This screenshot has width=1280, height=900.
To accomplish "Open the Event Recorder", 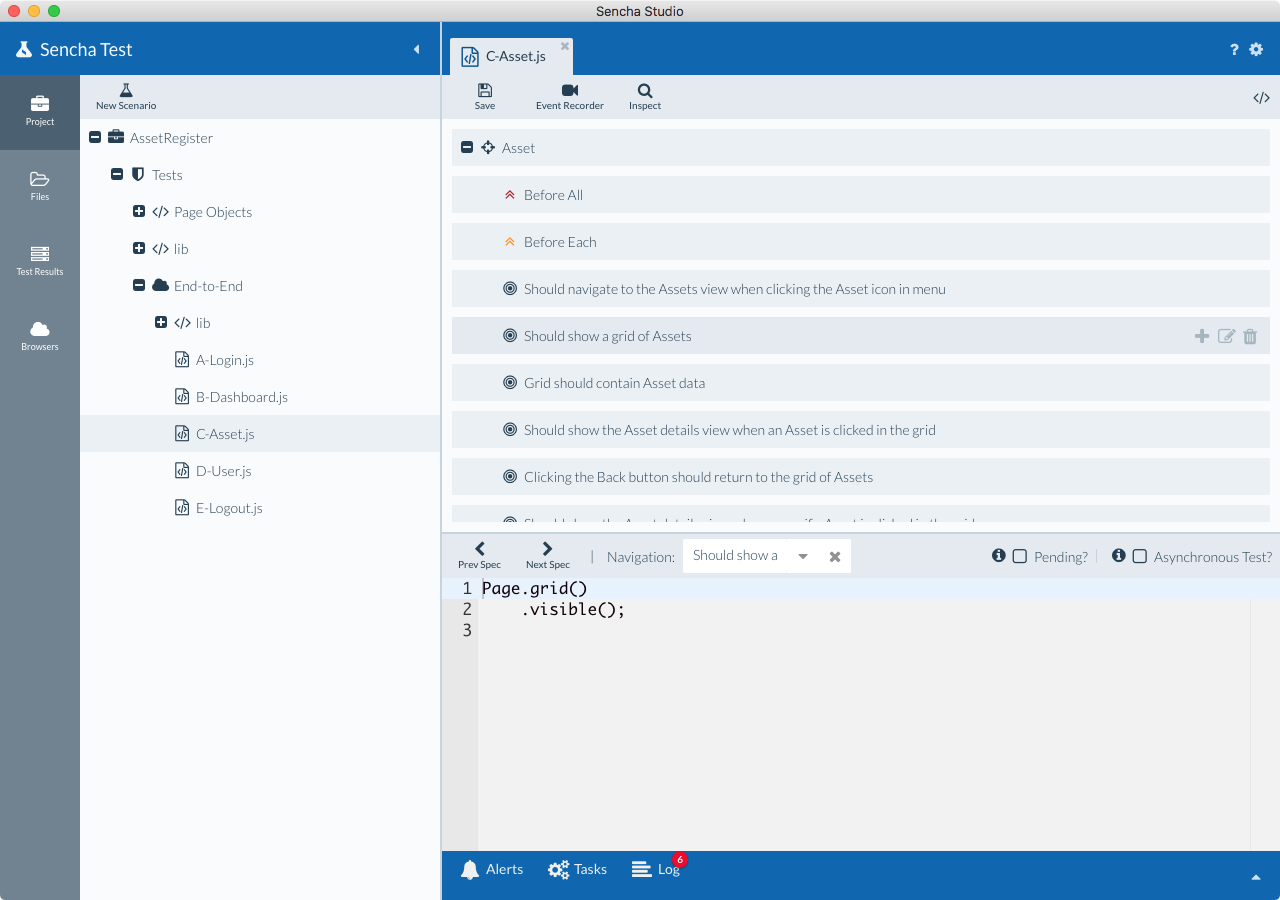I will [570, 91].
